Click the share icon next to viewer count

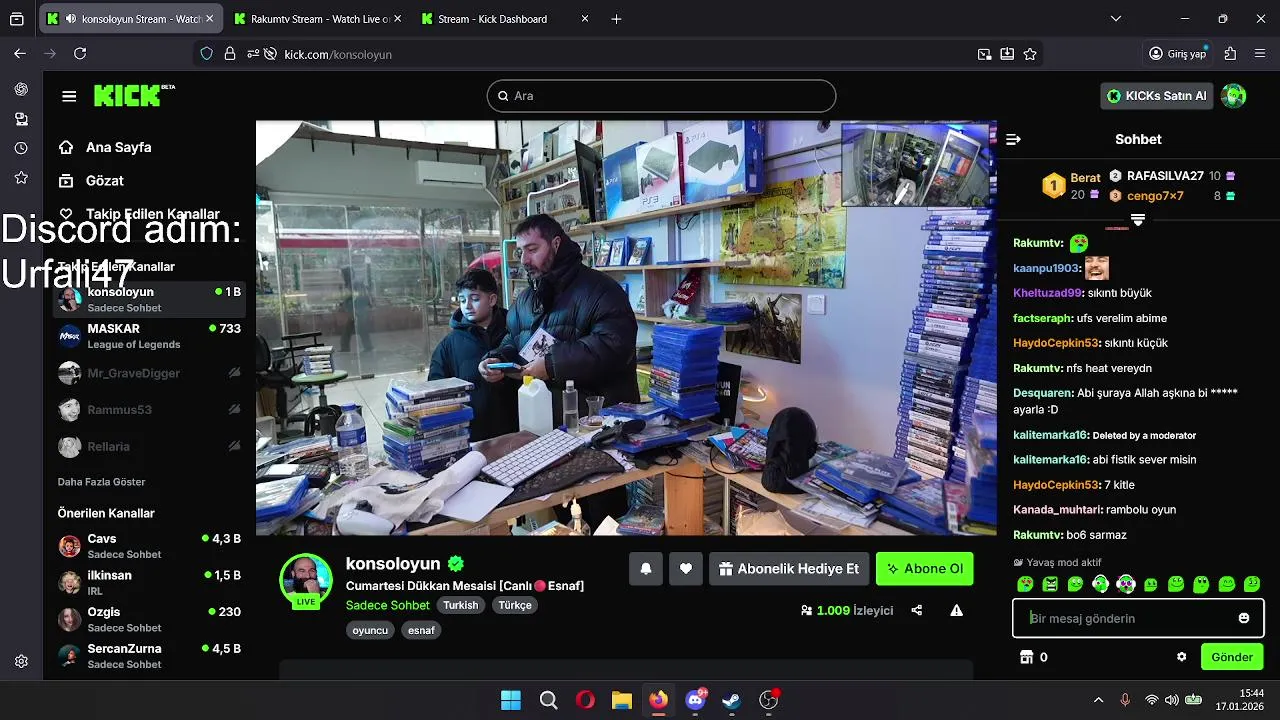[x=917, y=610]
